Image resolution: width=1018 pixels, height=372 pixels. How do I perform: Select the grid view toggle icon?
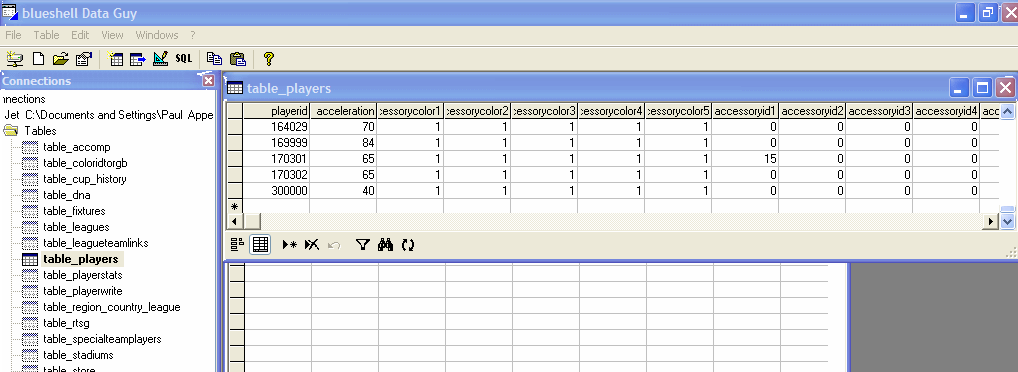[x=260, y=245]
